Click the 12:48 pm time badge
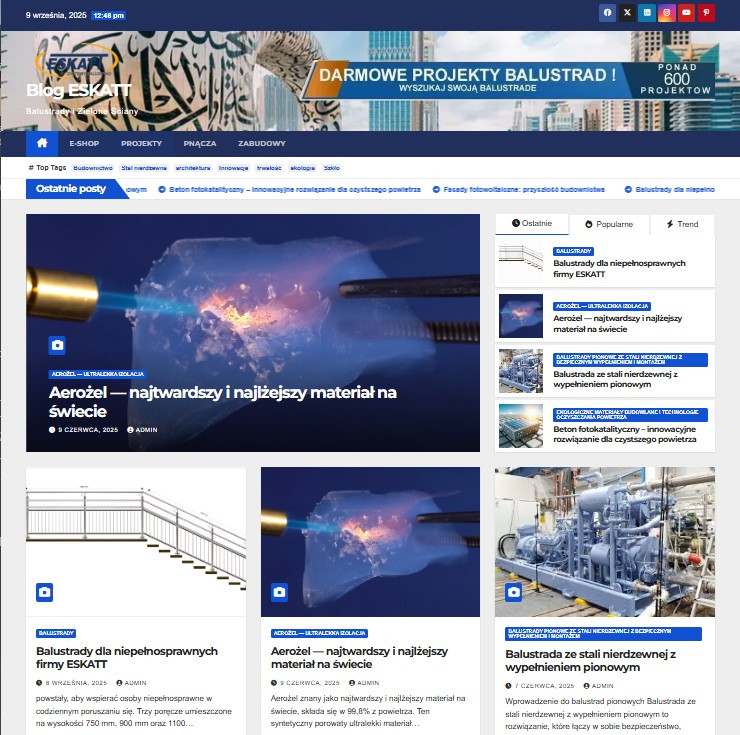 click(109, 16)
